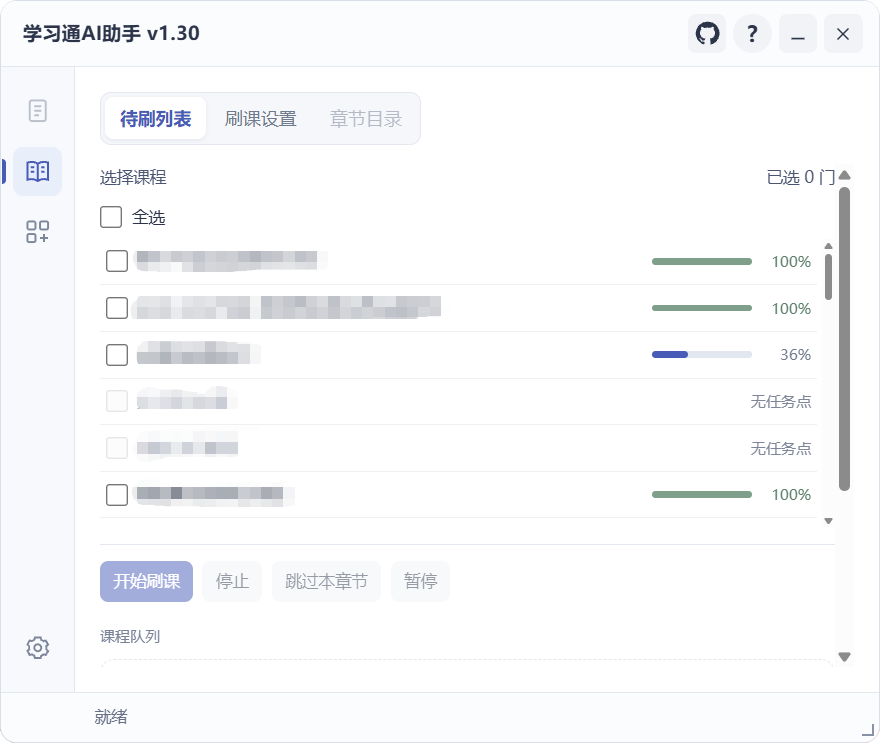880x743 pixels.
Task: Click the last visible row green progress bar
Action: [702, 494]
